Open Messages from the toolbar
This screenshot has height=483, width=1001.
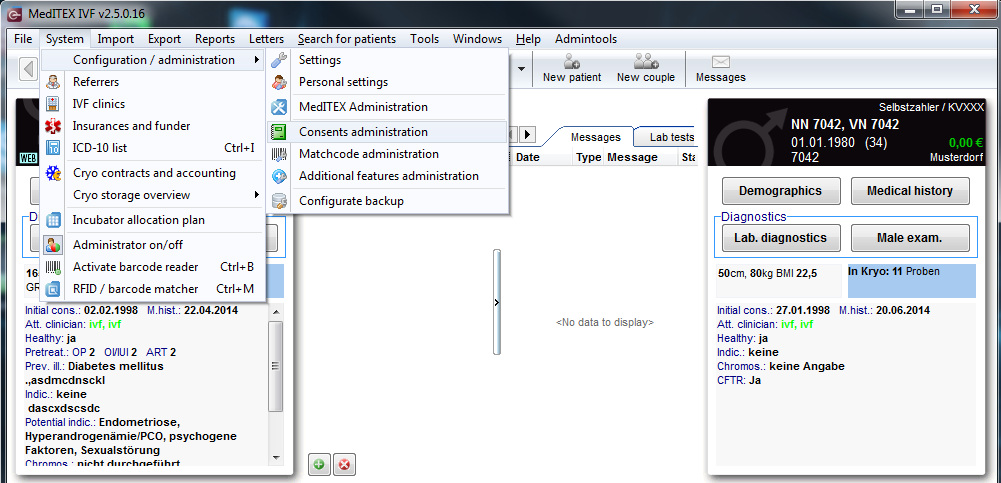click(720, 69)
